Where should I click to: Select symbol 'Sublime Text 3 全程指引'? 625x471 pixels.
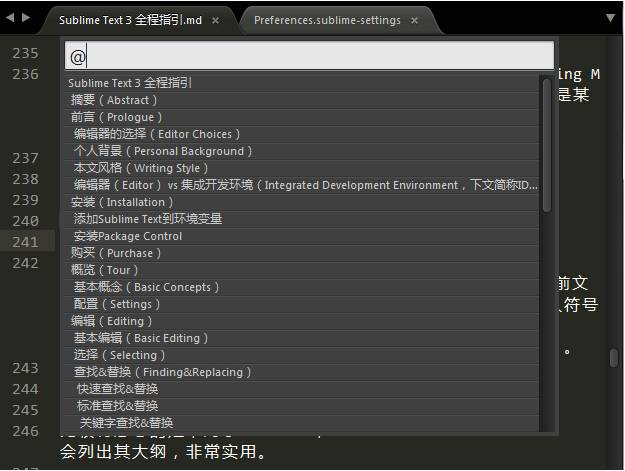click(x=301, y=83)
